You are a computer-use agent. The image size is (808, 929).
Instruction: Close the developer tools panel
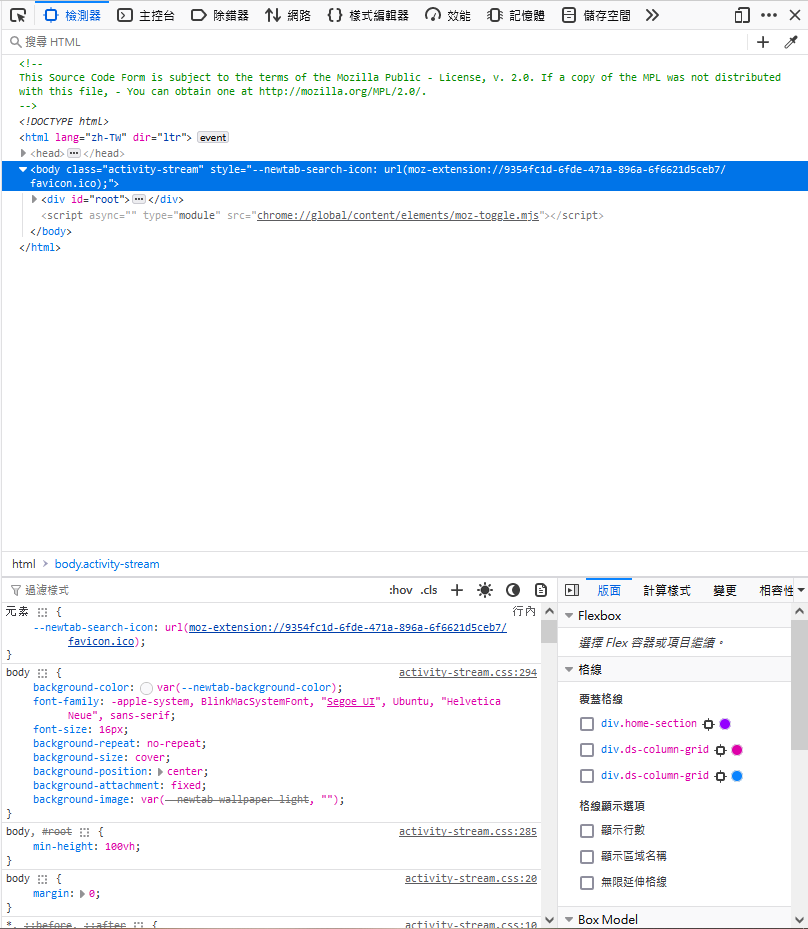[795, 15]
